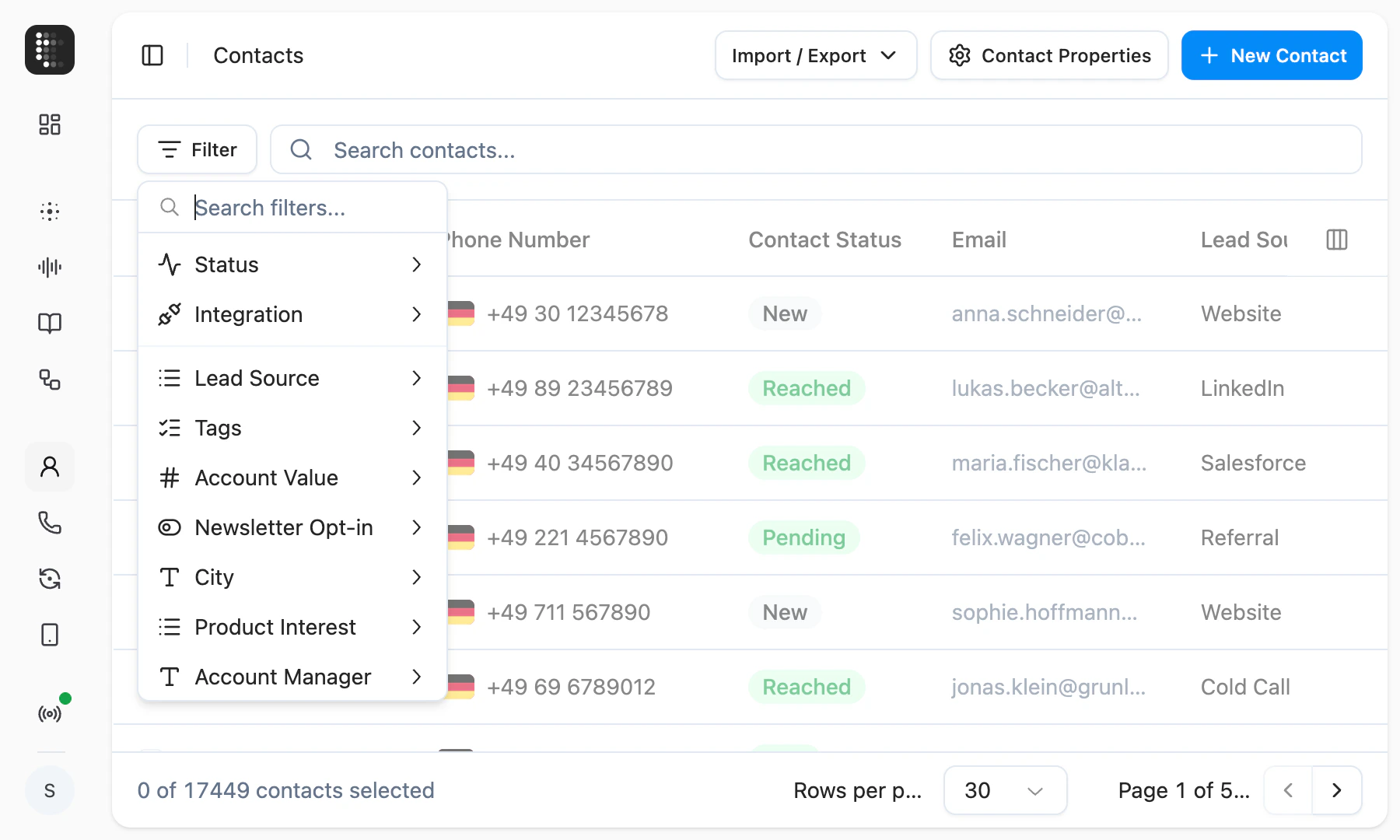Screen dimensions: 1400x840
Task: Click the Tags checklist icon
Action: 170,428
